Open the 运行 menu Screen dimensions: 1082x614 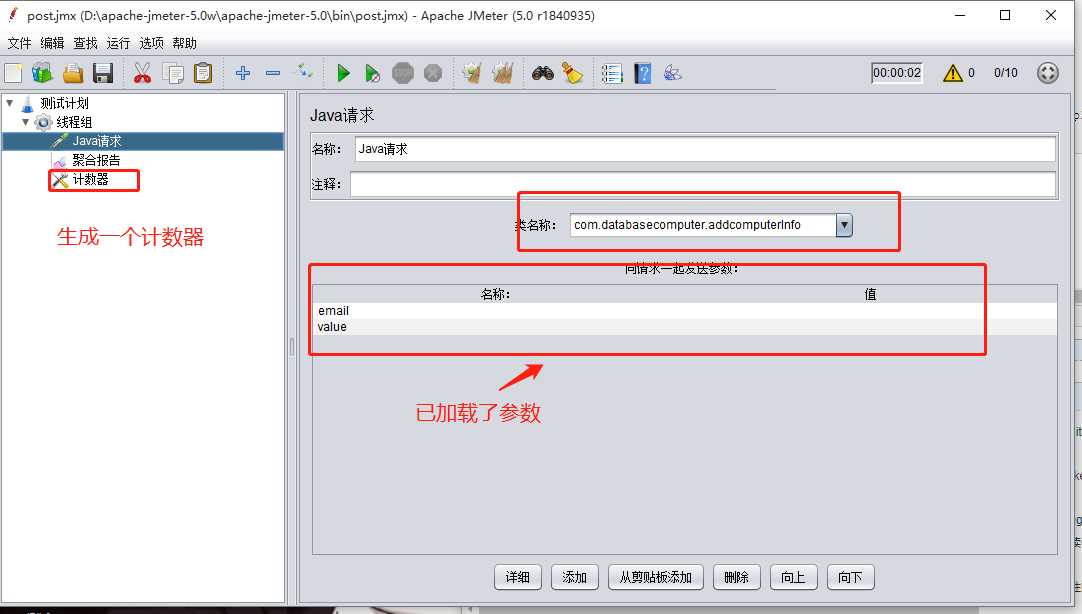click(x=118, y=43)
